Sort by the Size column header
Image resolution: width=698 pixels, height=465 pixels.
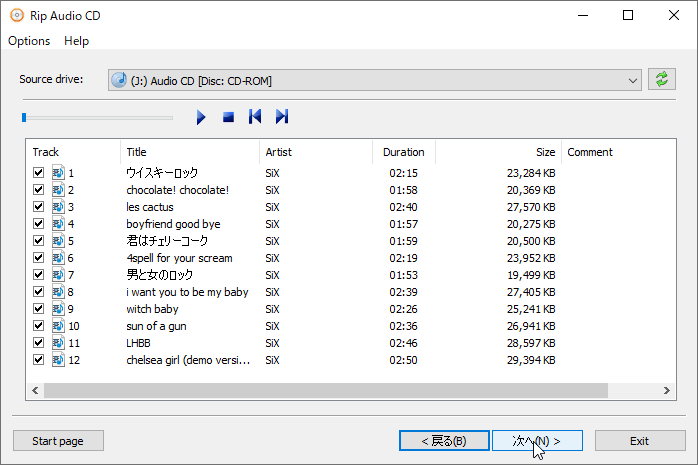click(x=499, y=152)
